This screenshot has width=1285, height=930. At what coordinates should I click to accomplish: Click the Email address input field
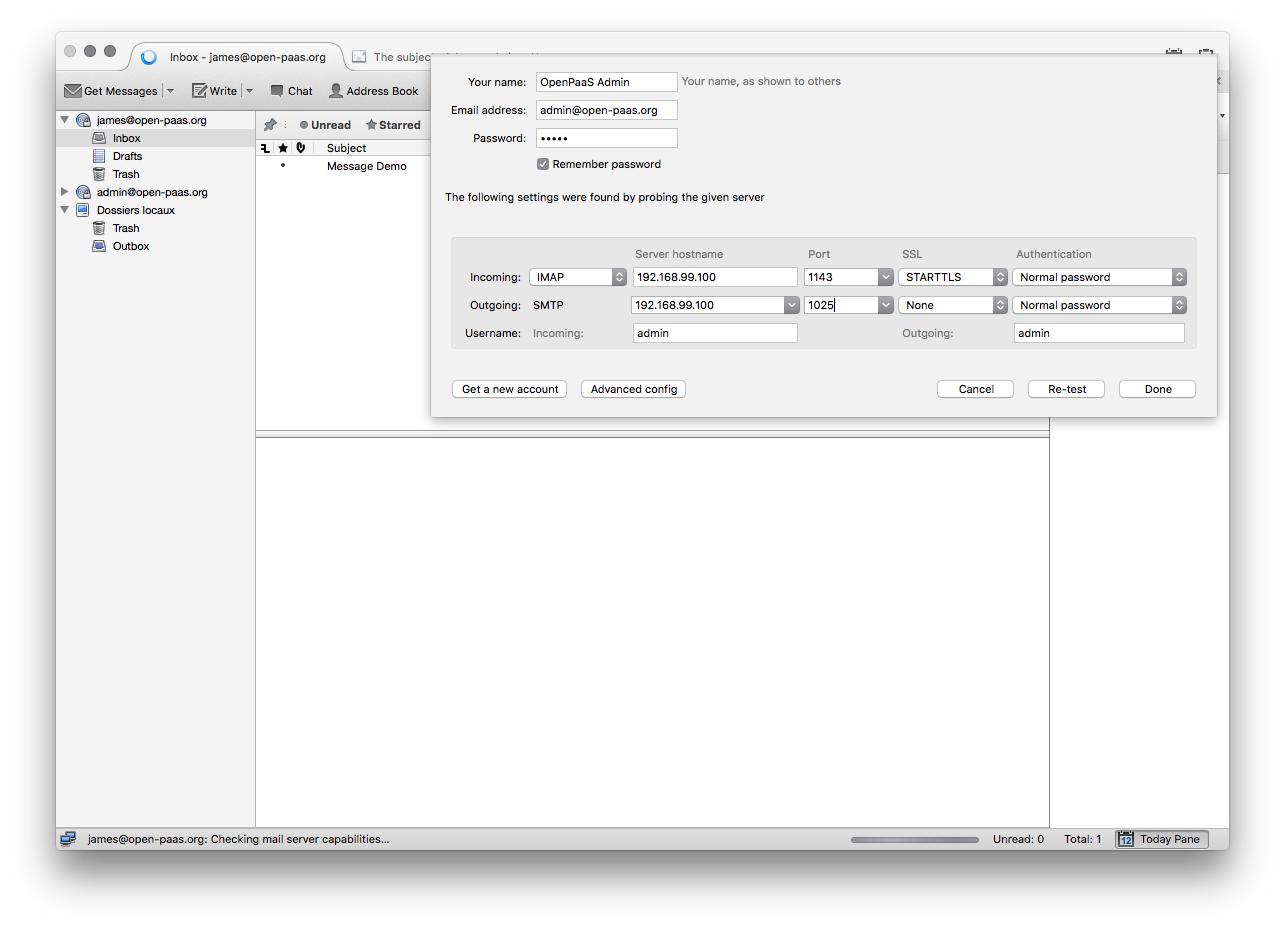click(x=607, y=110)
